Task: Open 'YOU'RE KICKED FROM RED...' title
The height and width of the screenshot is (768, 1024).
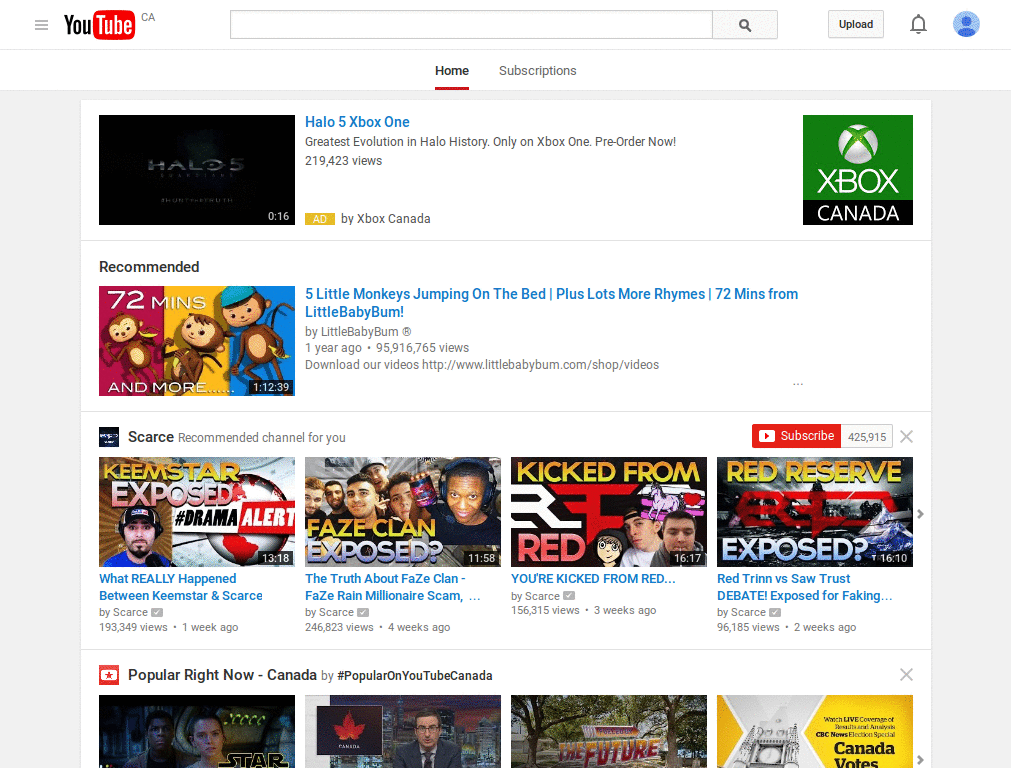Action: click(x=593, y=579)
